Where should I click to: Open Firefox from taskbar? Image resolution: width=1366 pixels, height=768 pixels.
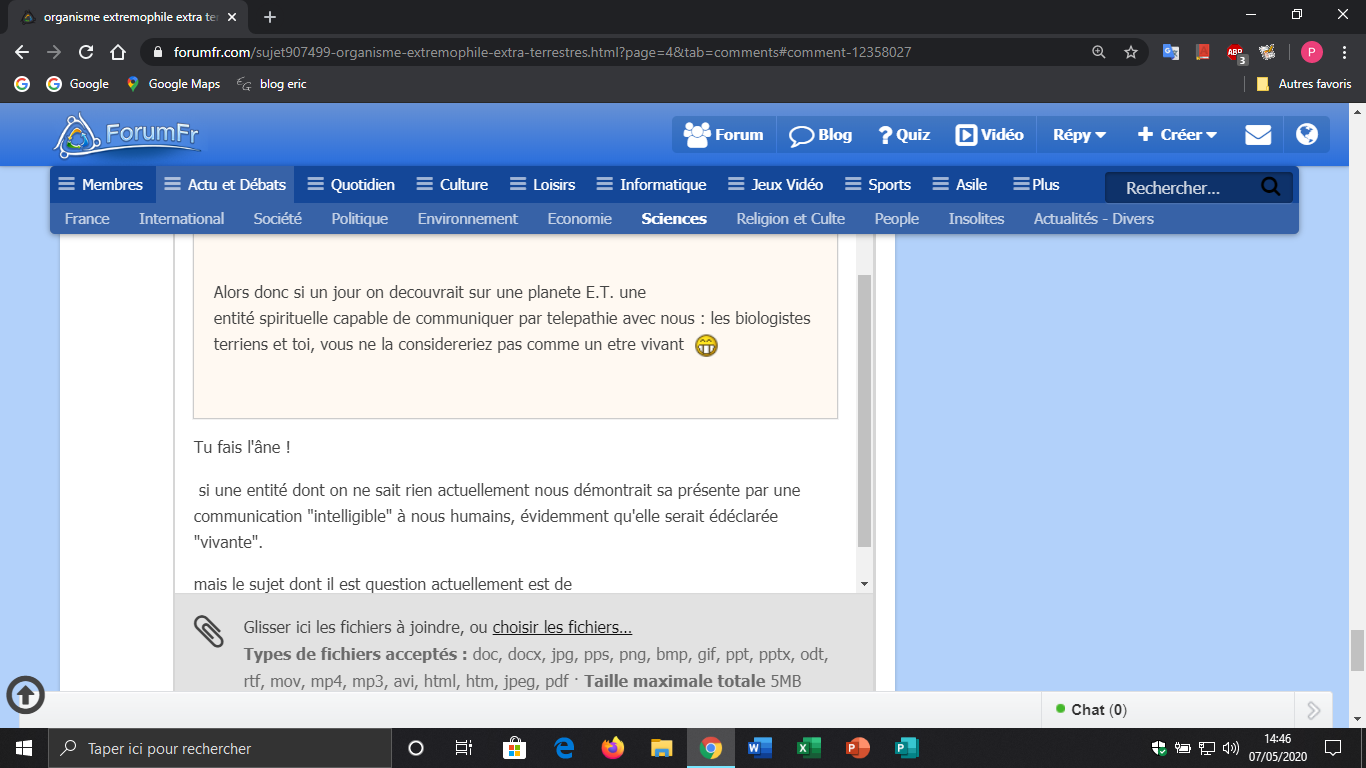612,748
